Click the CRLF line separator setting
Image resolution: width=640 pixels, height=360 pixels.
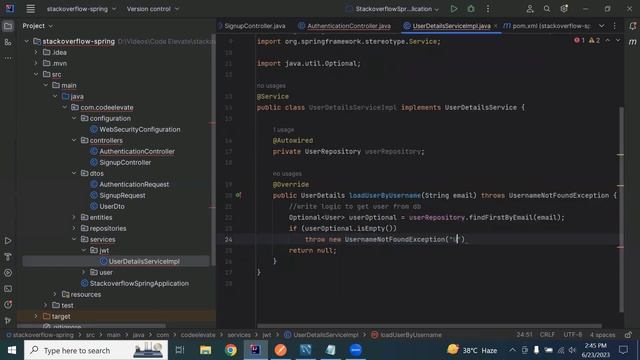point(547,335)
